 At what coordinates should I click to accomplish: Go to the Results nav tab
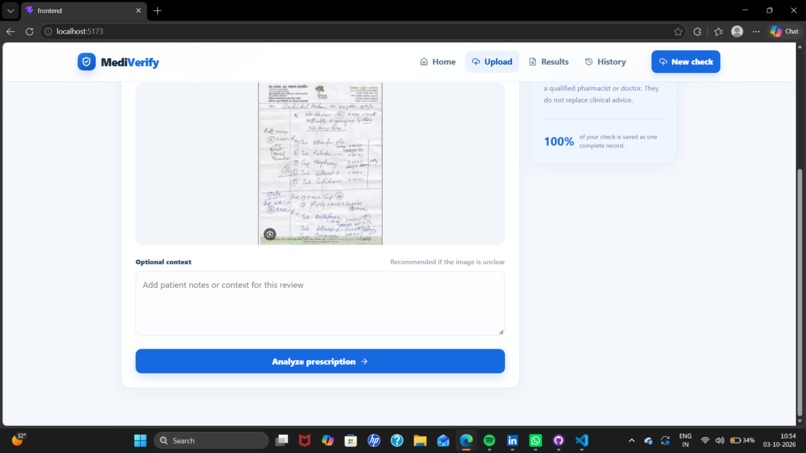pyautogui.click(x=548, y=62)
